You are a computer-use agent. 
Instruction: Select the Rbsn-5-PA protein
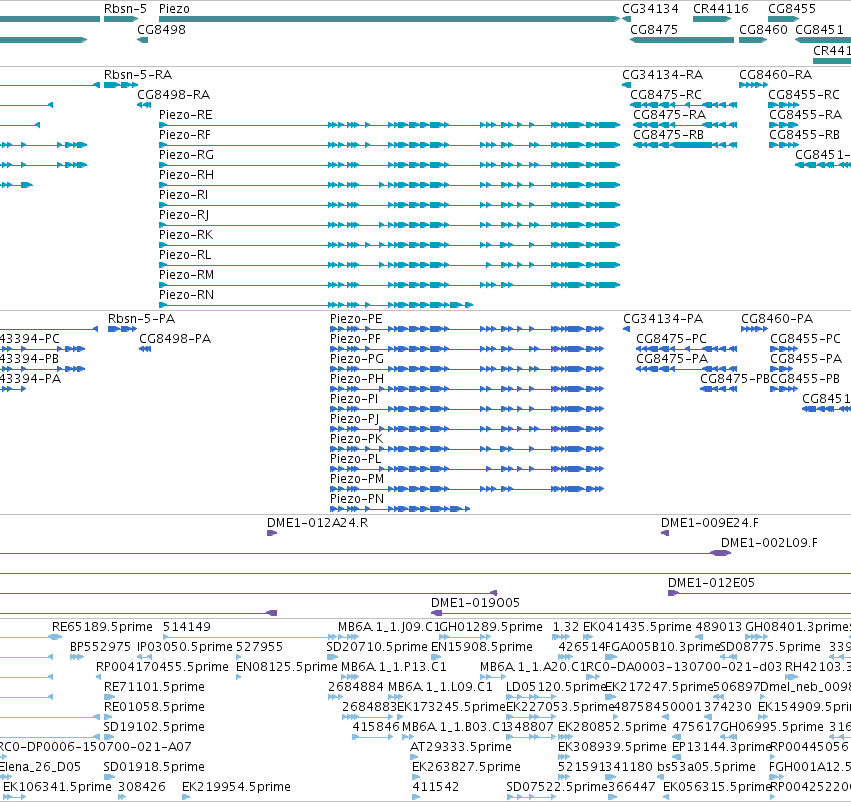(x=123, y=329)
